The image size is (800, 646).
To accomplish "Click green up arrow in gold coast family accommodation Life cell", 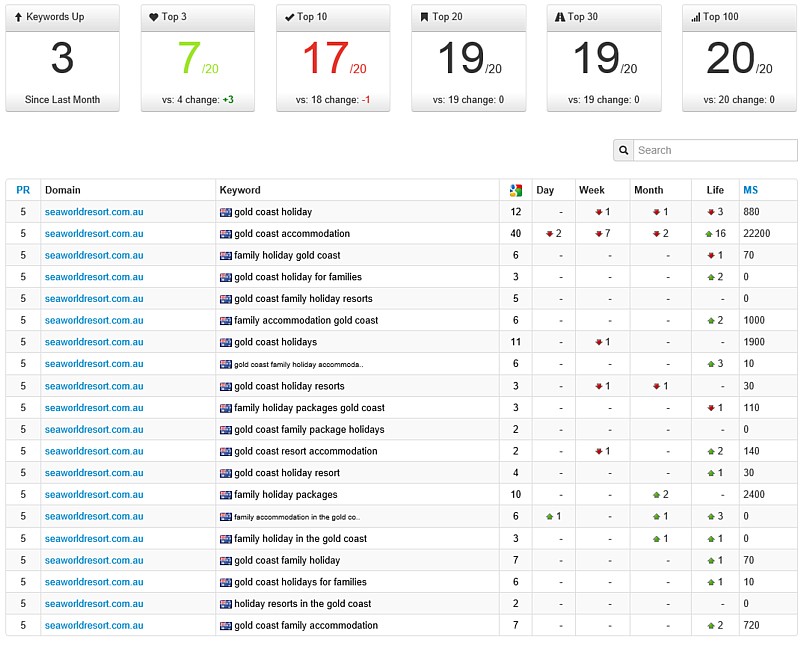I will pyautogui.click(x=711, y=626).
